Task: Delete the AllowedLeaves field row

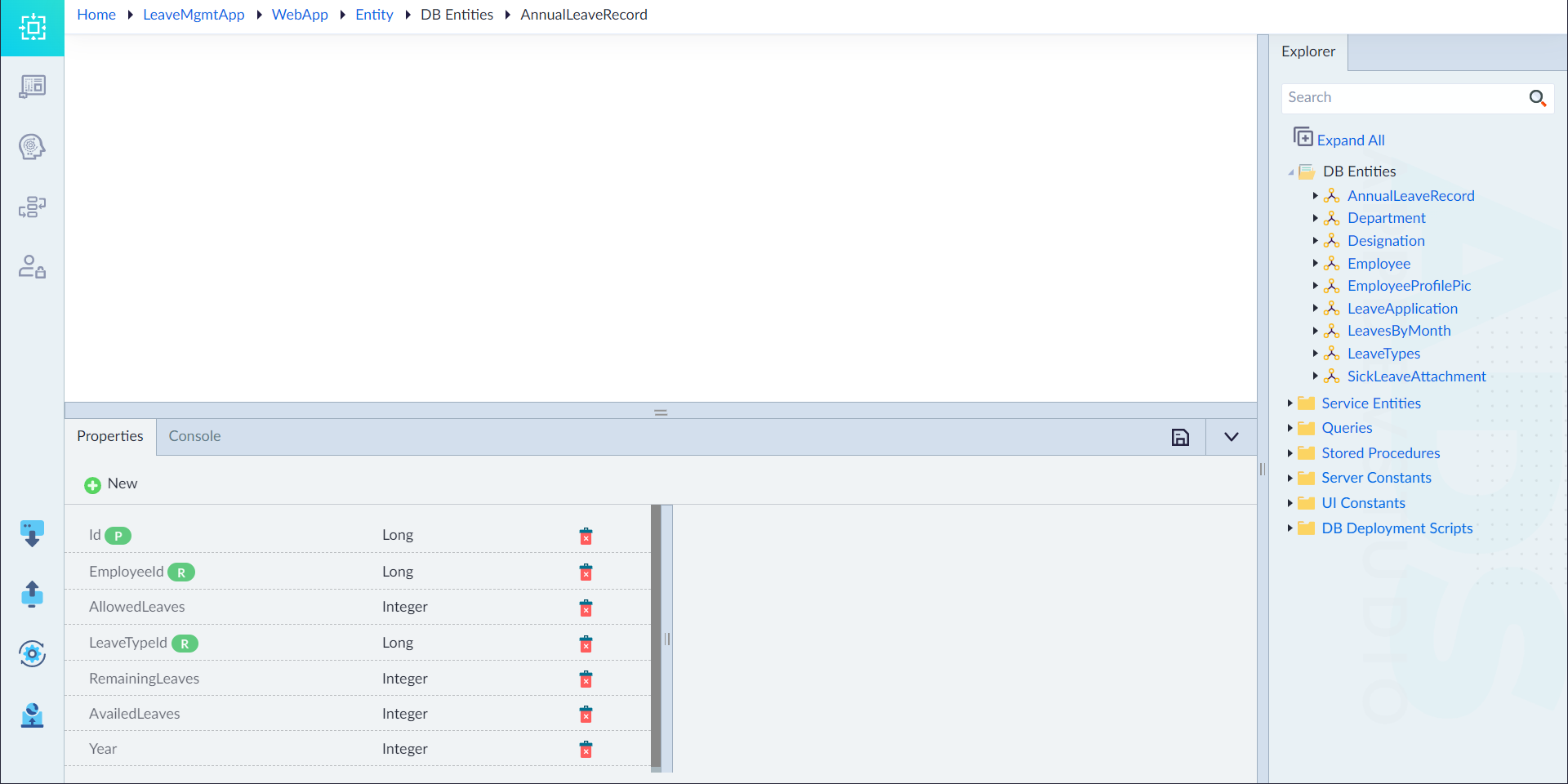Action: pyautogui.click(x=586, y=608)
